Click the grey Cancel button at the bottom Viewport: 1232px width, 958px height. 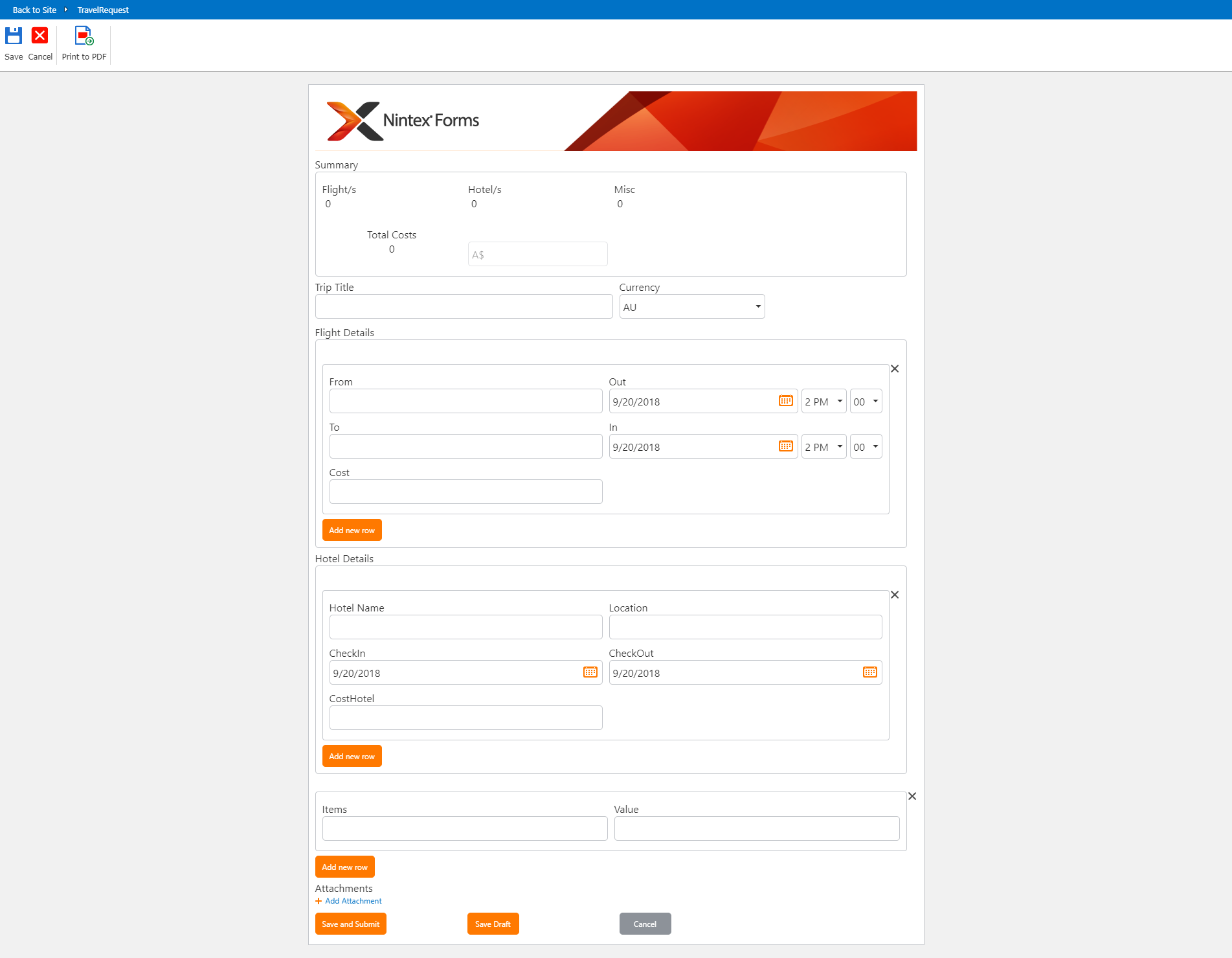(x=645, y=924)
